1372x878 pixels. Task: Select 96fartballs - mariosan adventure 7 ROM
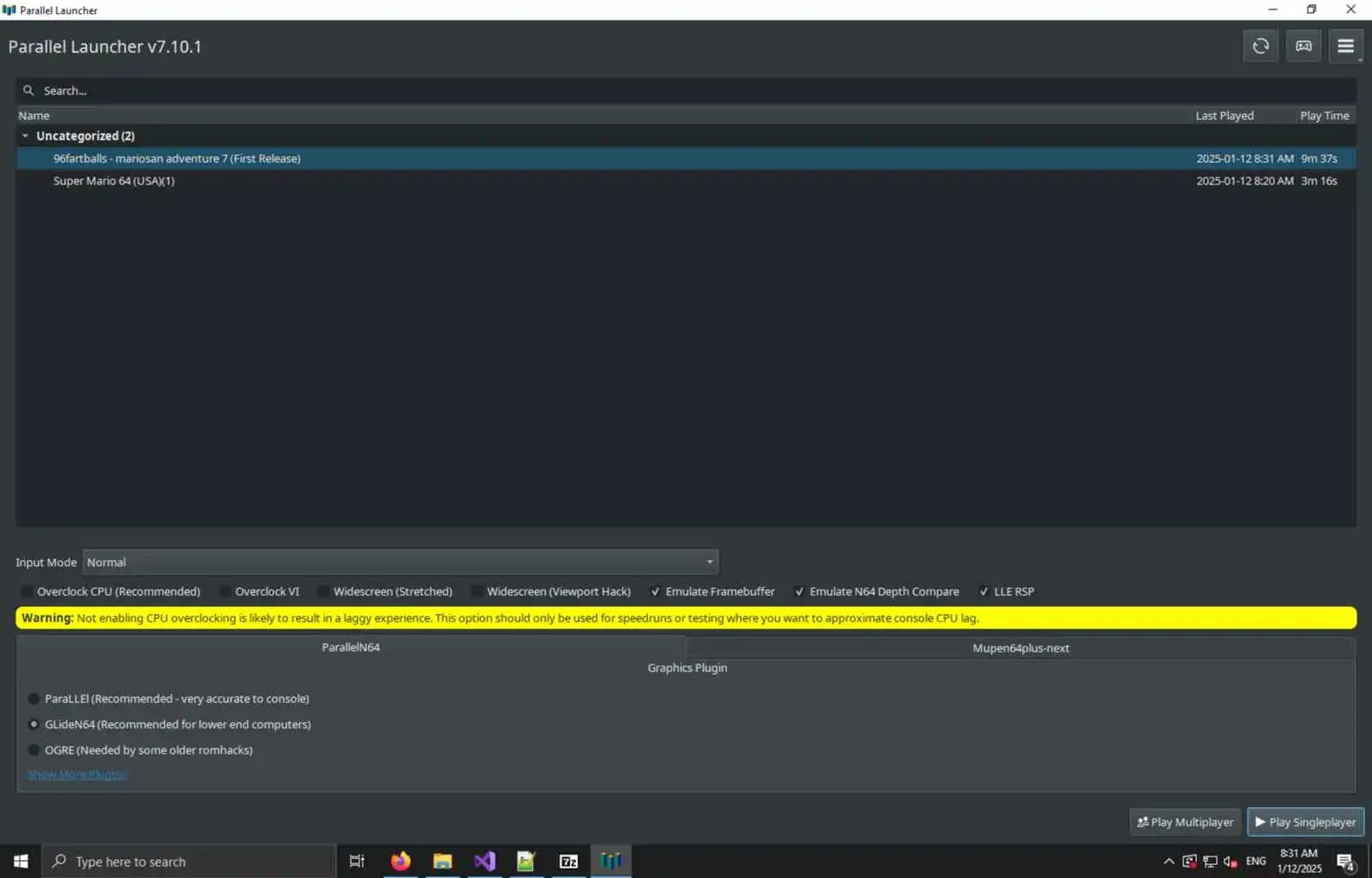(686, 159)
